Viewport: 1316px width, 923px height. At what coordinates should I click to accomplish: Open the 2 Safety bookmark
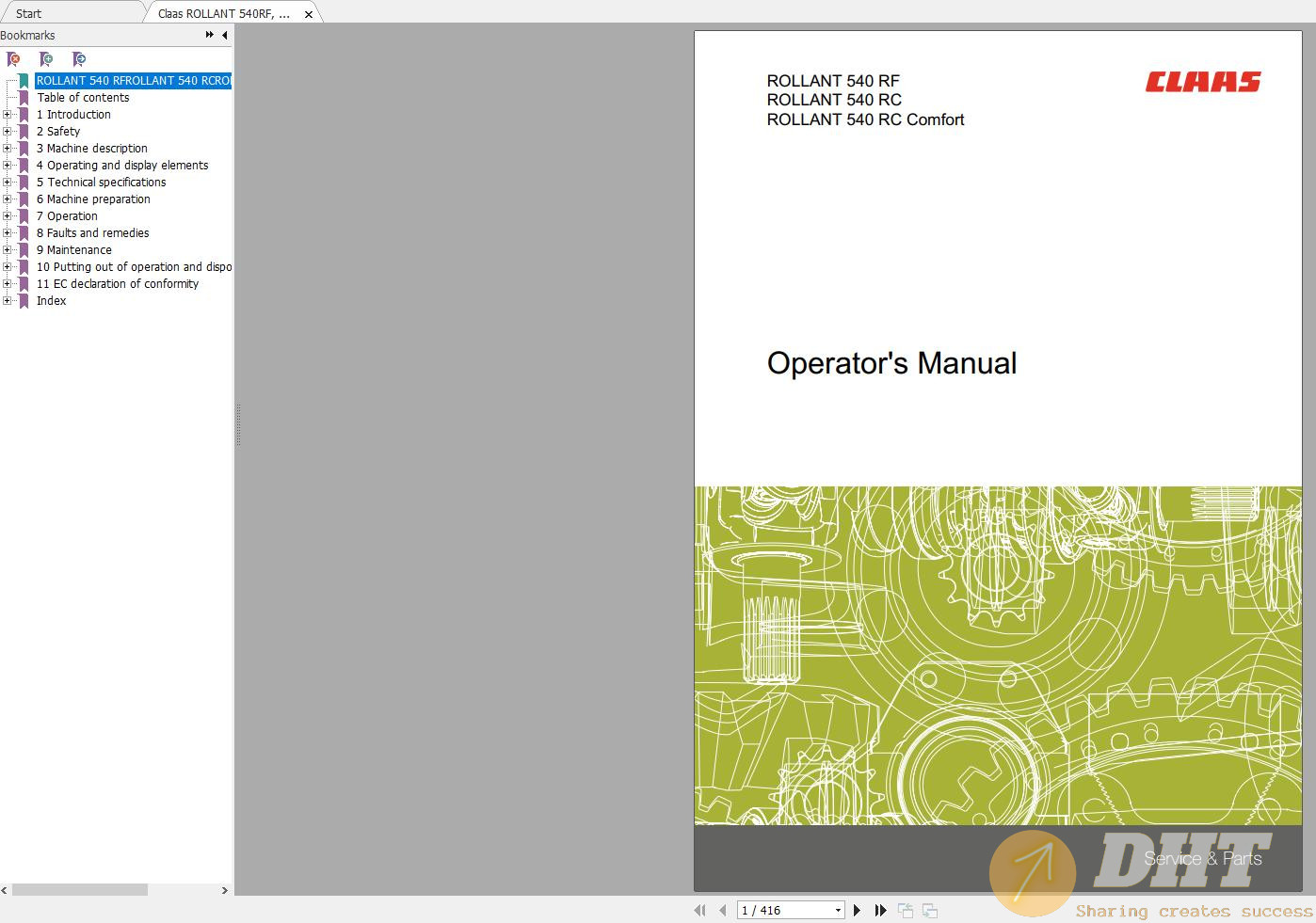[x=58, y=132]
